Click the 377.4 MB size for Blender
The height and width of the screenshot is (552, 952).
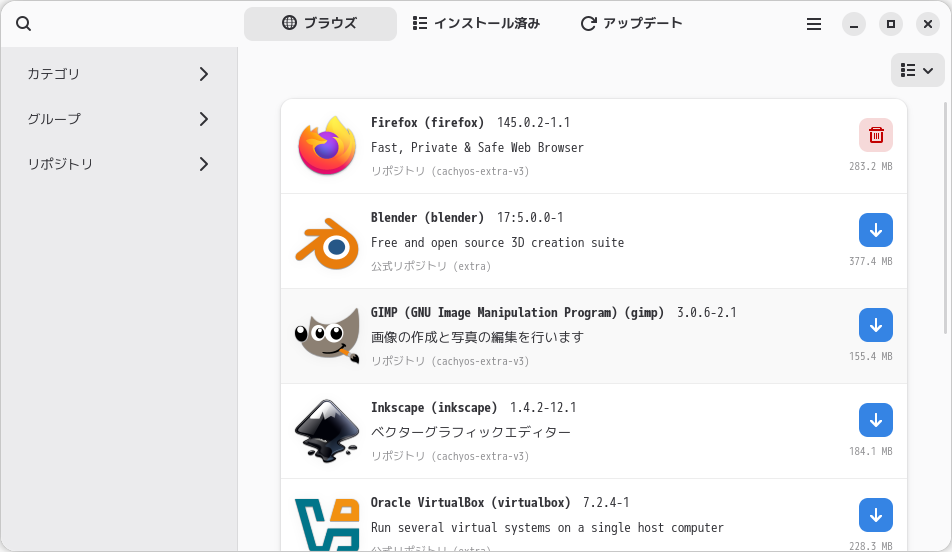(871, 261)
